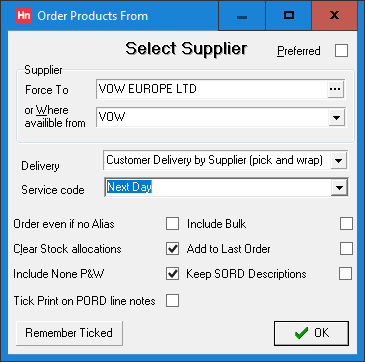Tick Print on PORD line notes checkbox

pyautogui.click(x=172, y=301)
